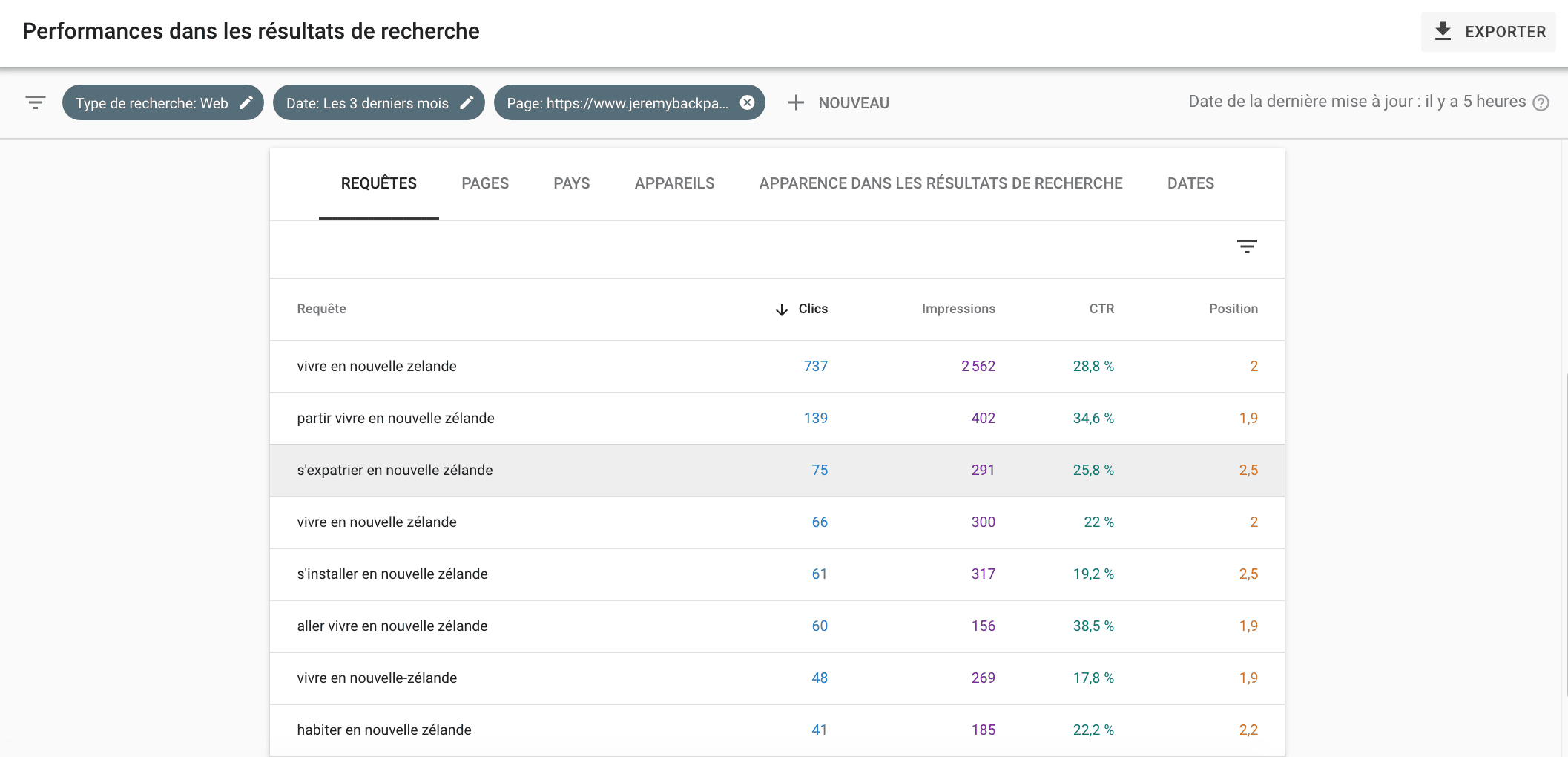Open the Type de recherche: Web chip
Image resolution: width=1568 pixels, height=757 pixels.
(x=162, y=102)
